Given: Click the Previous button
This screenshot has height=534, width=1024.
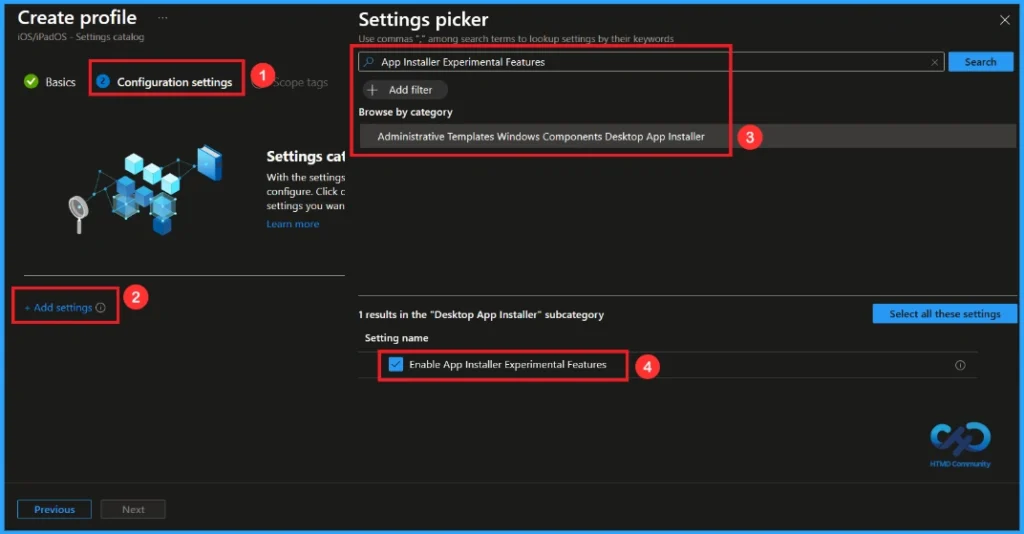Looking at the screenshot, I should [x=54, y=509].
